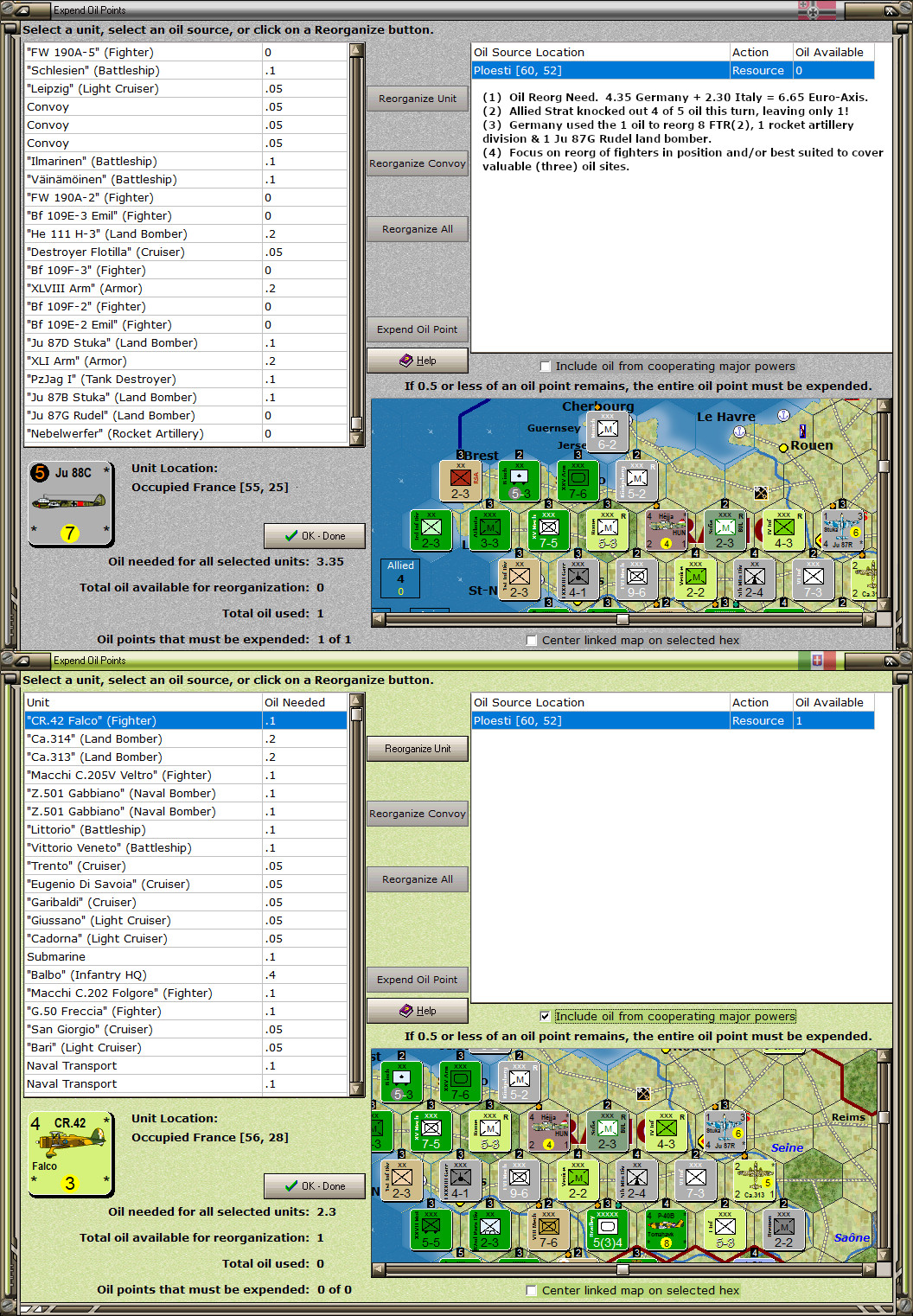Select the 3-3 Athens counter in top map

pos(490,530)
